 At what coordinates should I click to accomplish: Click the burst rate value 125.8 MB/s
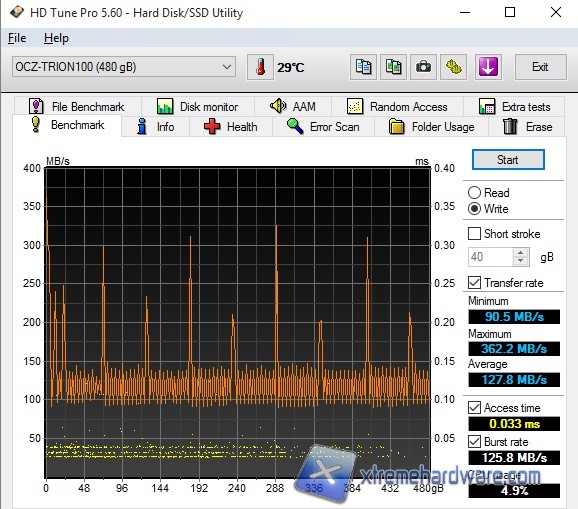click(514, 458)
